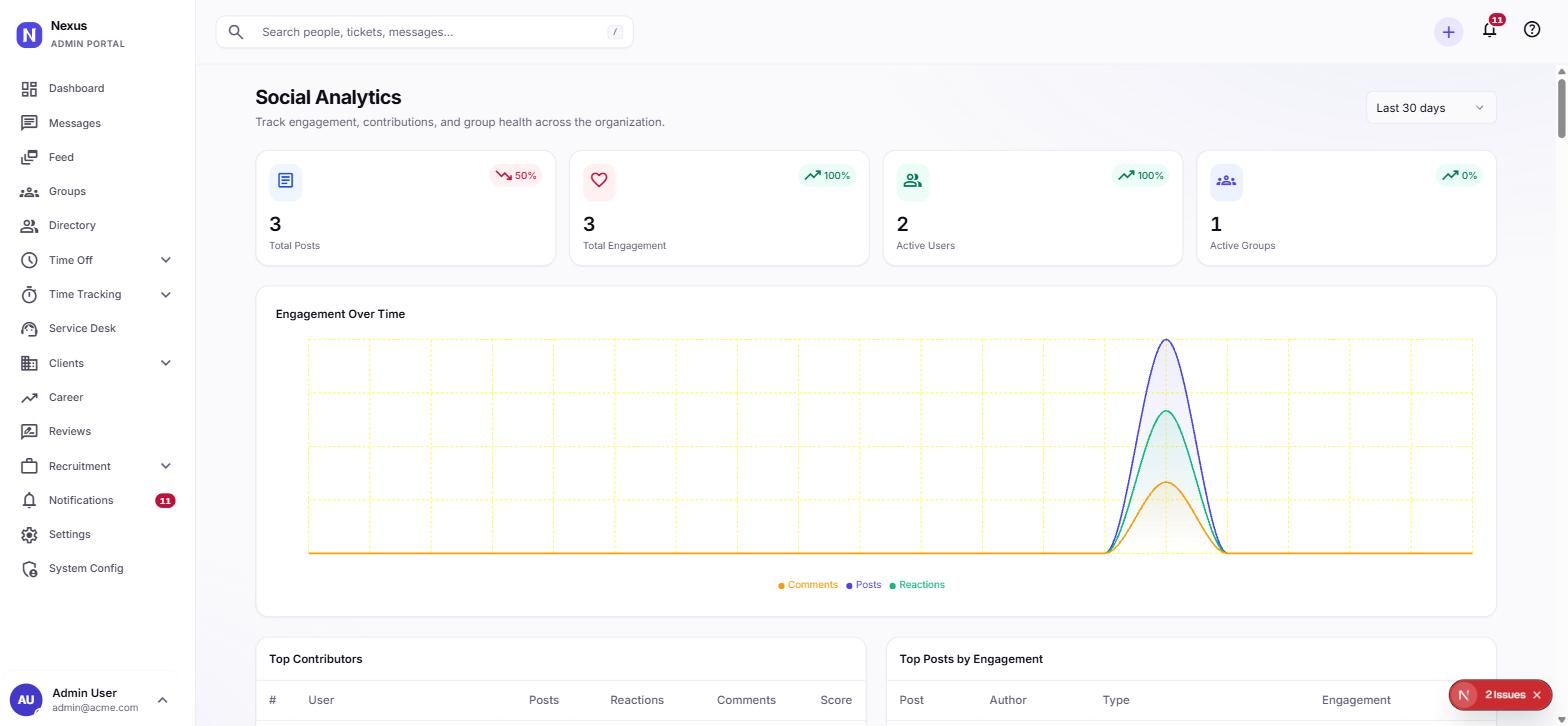1568x726 pixels.
Task: Click the Active Users 100% trend badge
Action: 1141,176
